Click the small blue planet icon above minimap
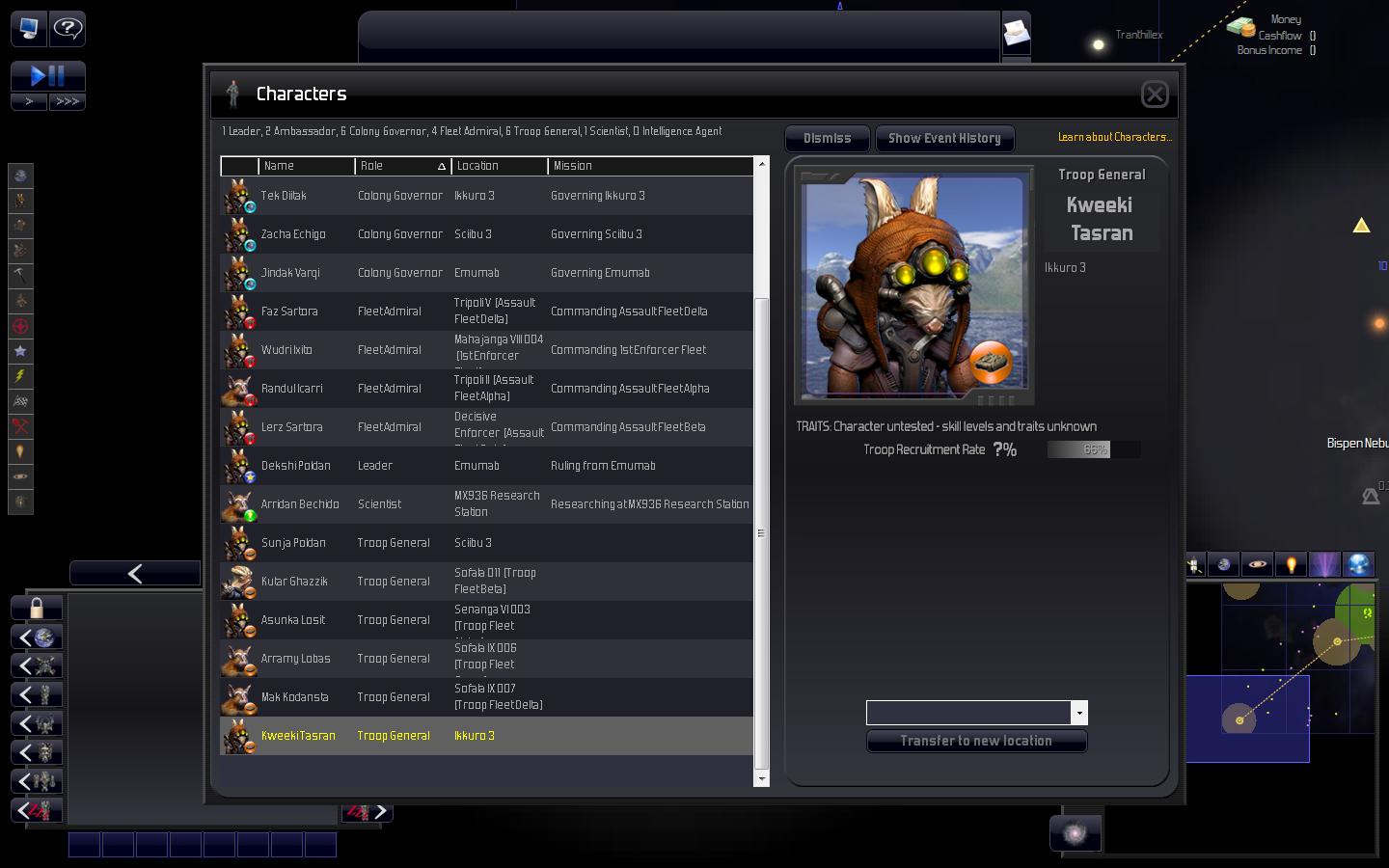1389x868 pixels. tap(1224, 565)
